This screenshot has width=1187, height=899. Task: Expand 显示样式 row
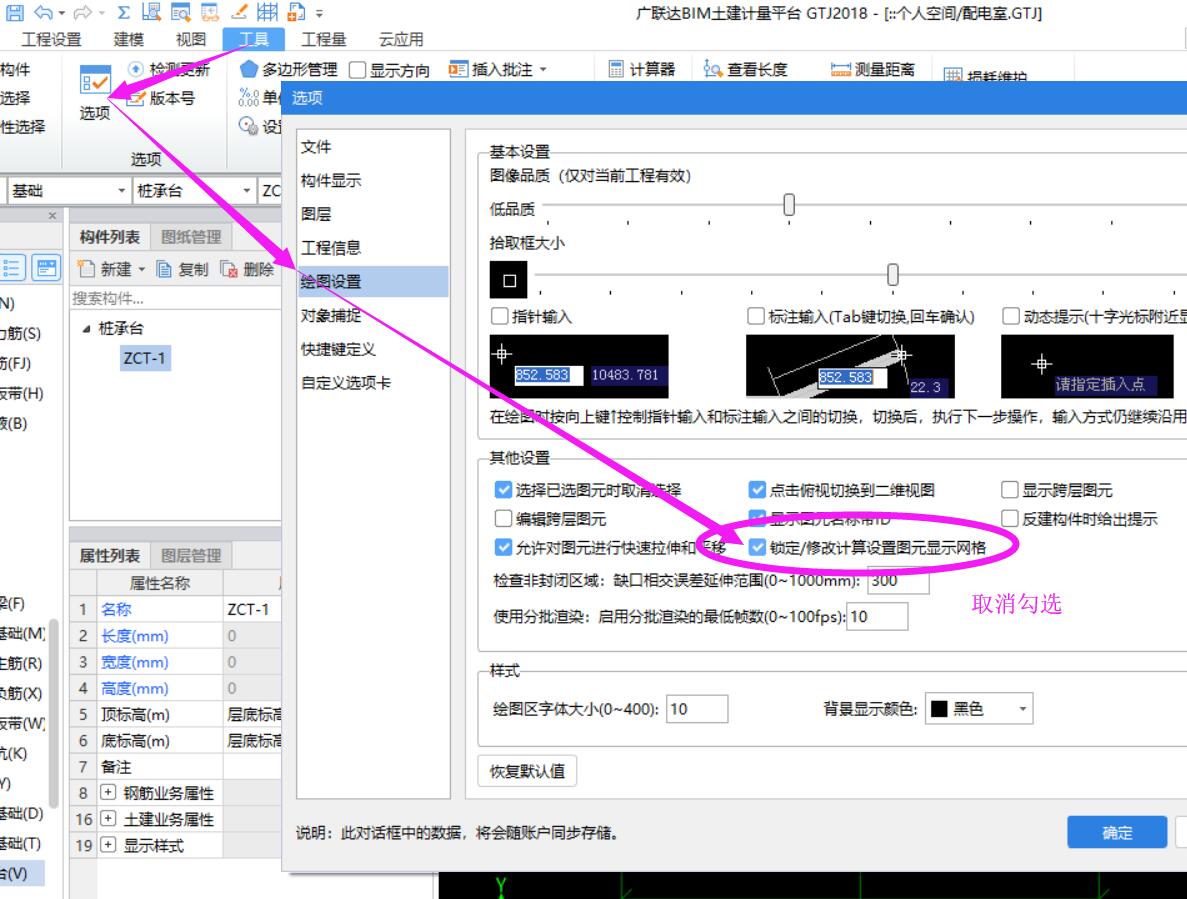[x=108, y=845]
